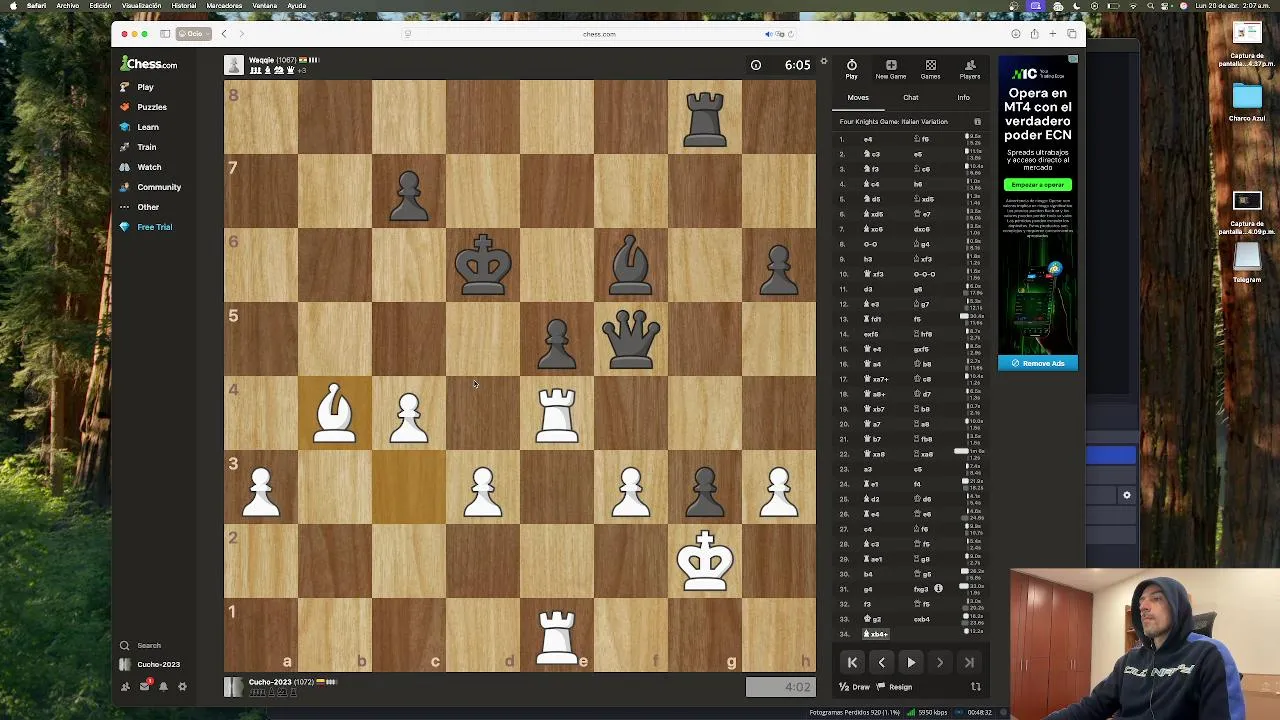Flip the board with the arrows icon
The image size is (1280, 720).
point(976,687)
